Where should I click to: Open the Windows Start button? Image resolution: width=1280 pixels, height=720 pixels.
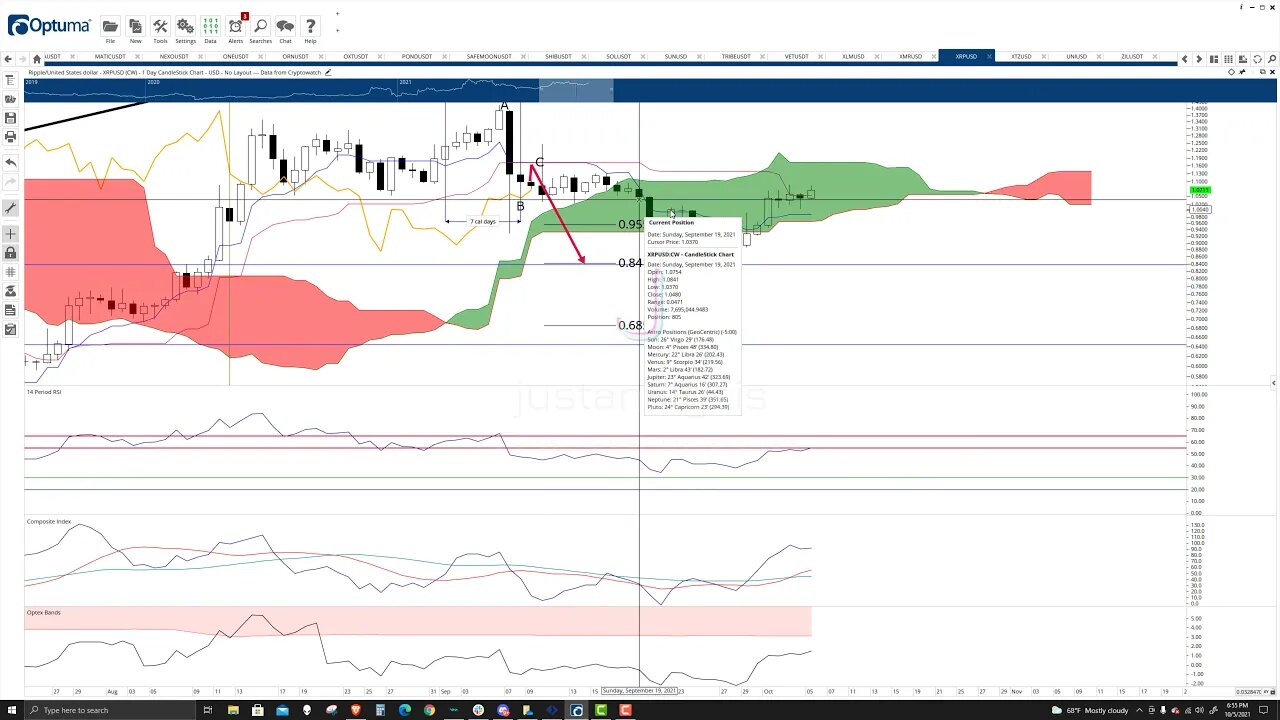coord(14,710)
